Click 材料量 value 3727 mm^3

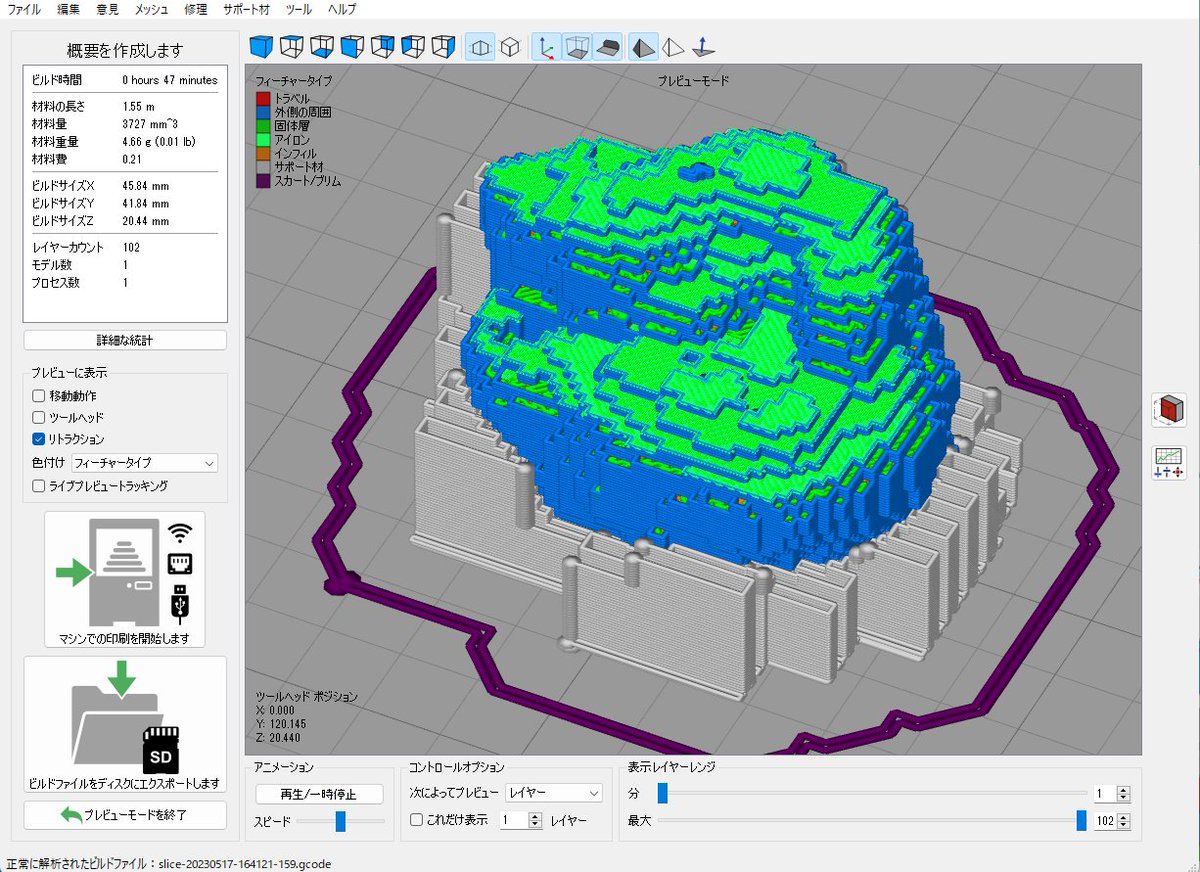(x=150, y=124)
